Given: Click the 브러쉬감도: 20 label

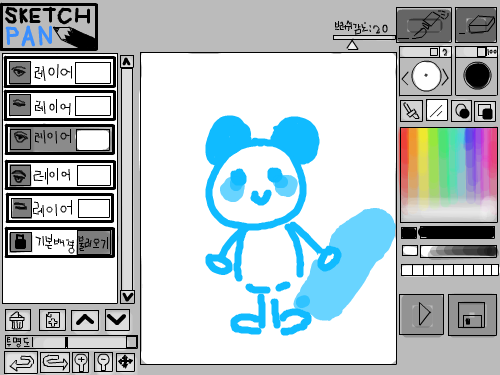Looking at the screenshot, I should coord(361,28).
